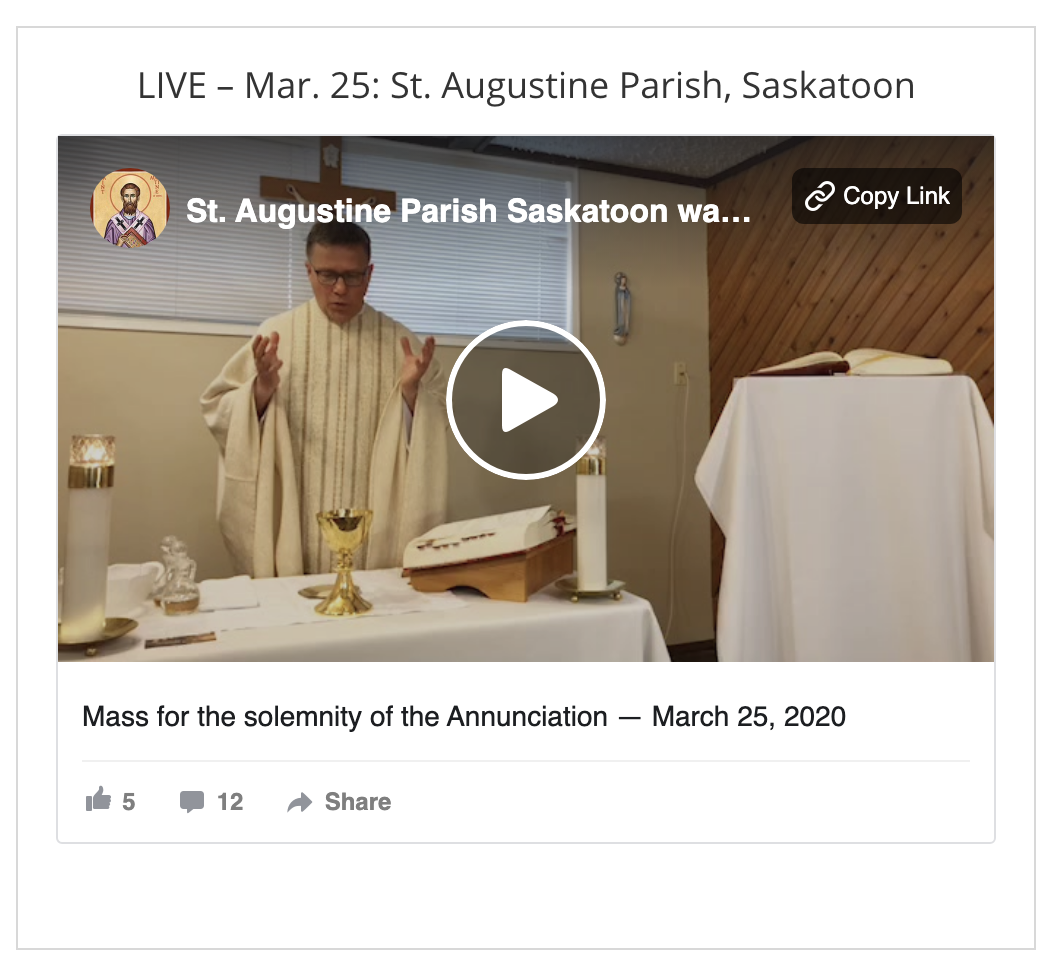The height and width of the screenshot is (964, 1054).
Task: Click the Copy Link text label
Action: [x=896, y=196]
